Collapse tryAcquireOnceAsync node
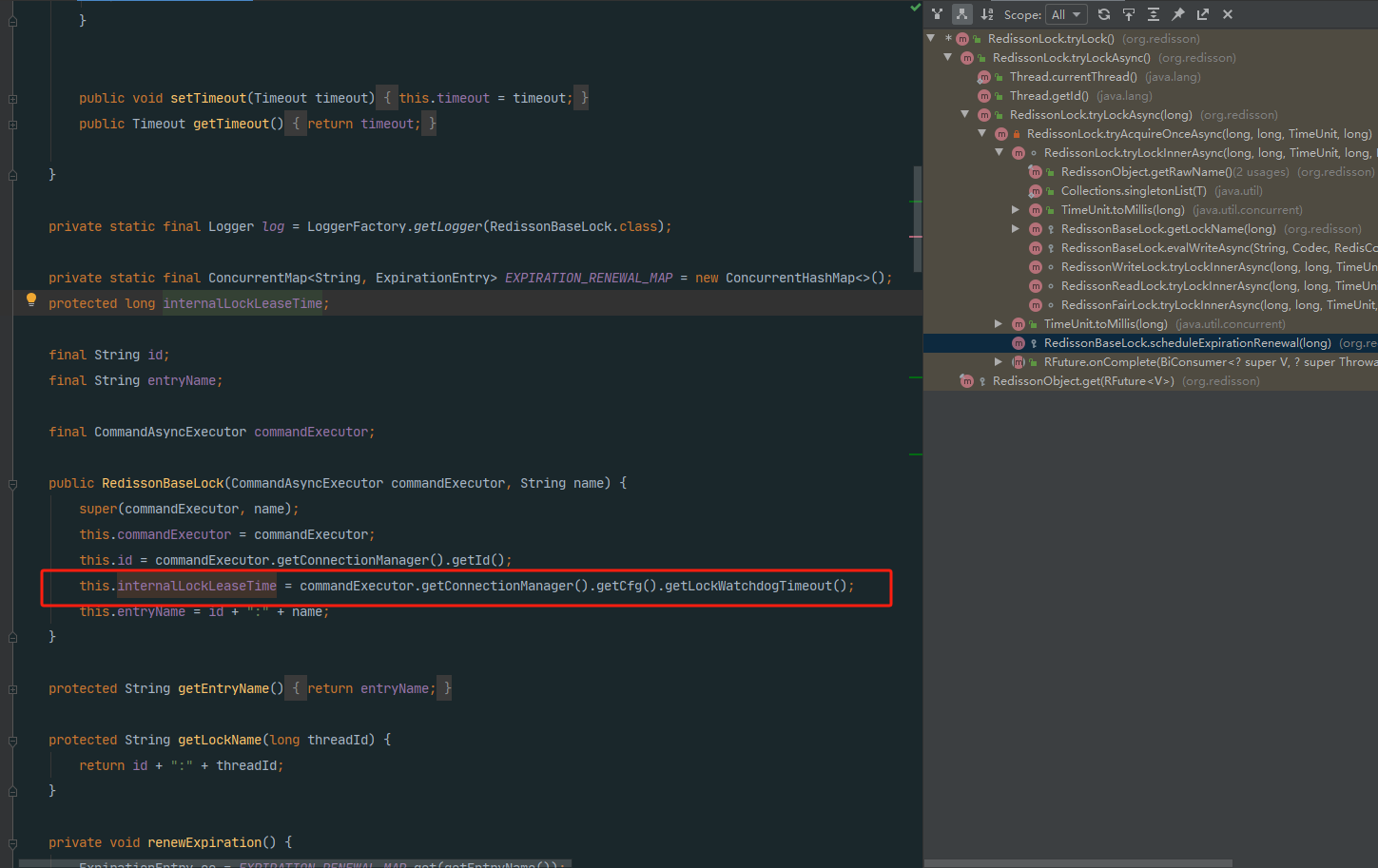The height and width of the screenshot is (868, 1378). pyautogui.click(x=982, y=134)
